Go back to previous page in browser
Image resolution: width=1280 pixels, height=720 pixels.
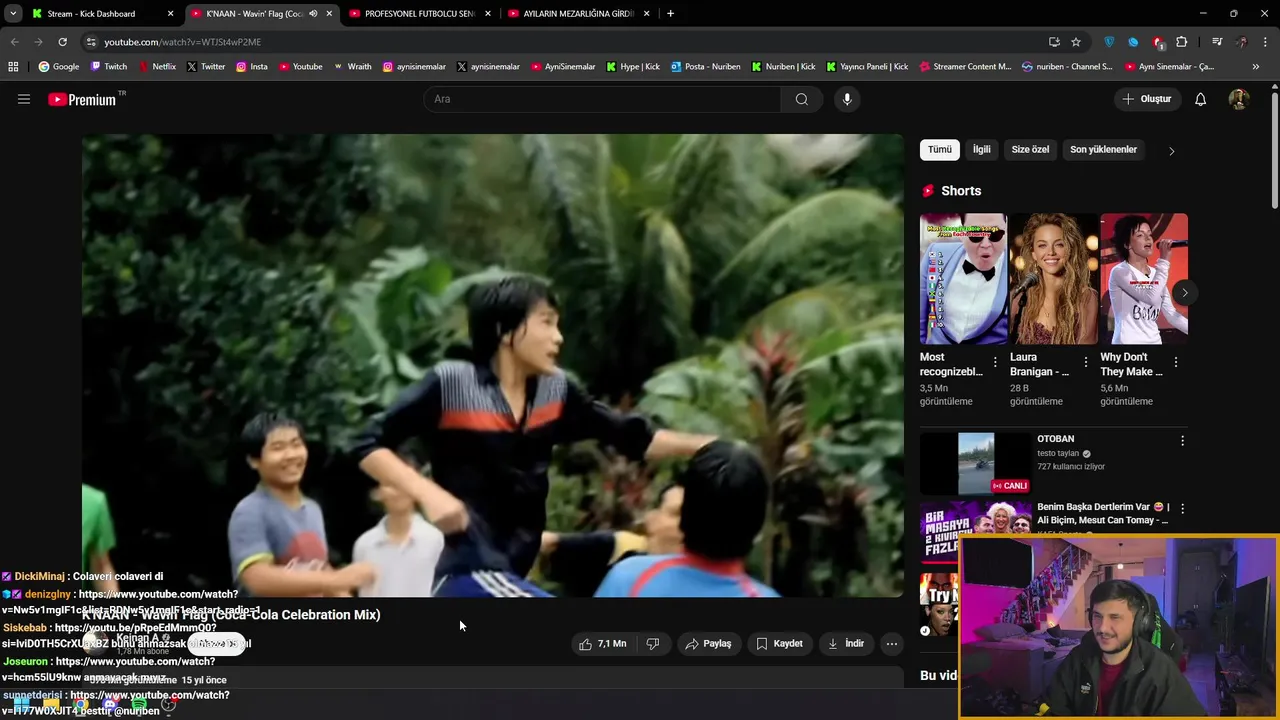(15, 42)
